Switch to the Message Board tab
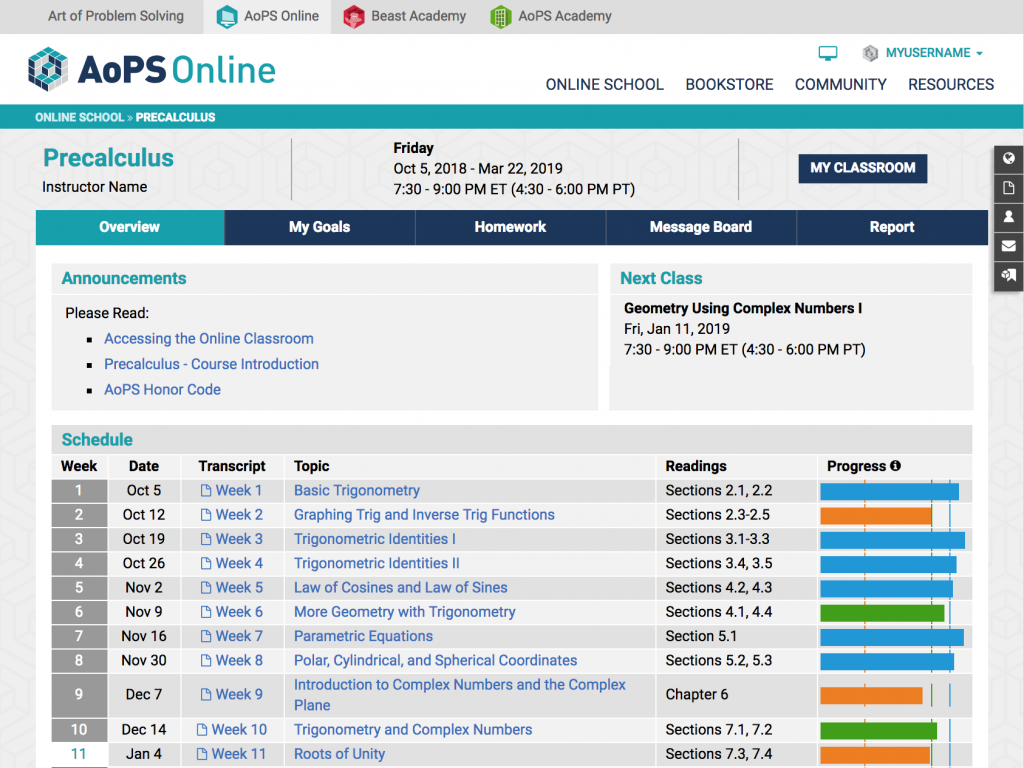This screenshot has width=1024, height=768. (x=701, y=227)
